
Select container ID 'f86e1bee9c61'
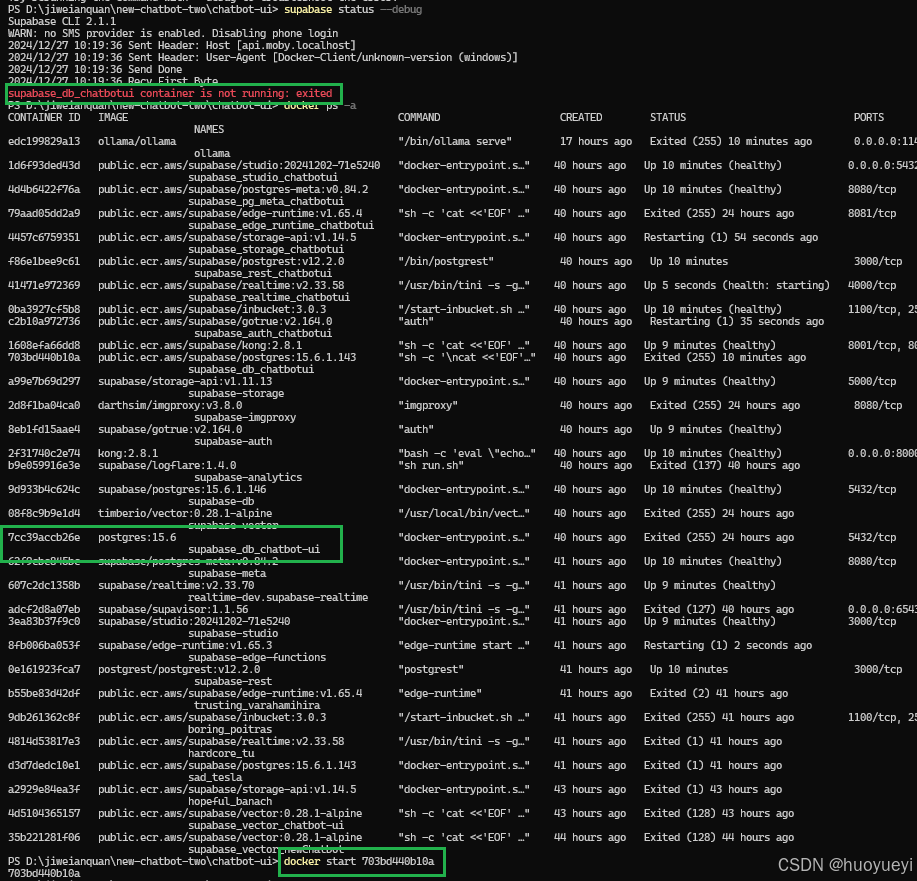(44, 261)
